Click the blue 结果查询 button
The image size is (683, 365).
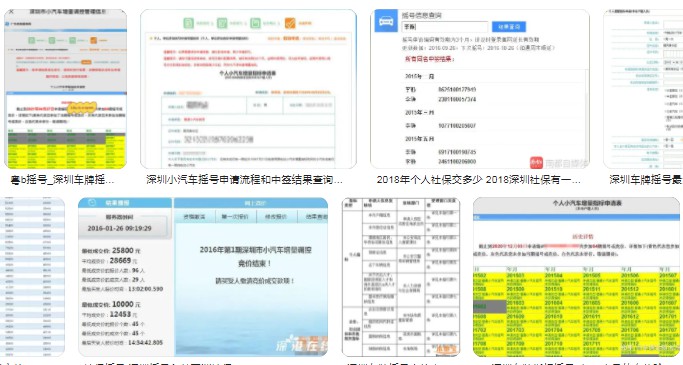coord(509,27)
